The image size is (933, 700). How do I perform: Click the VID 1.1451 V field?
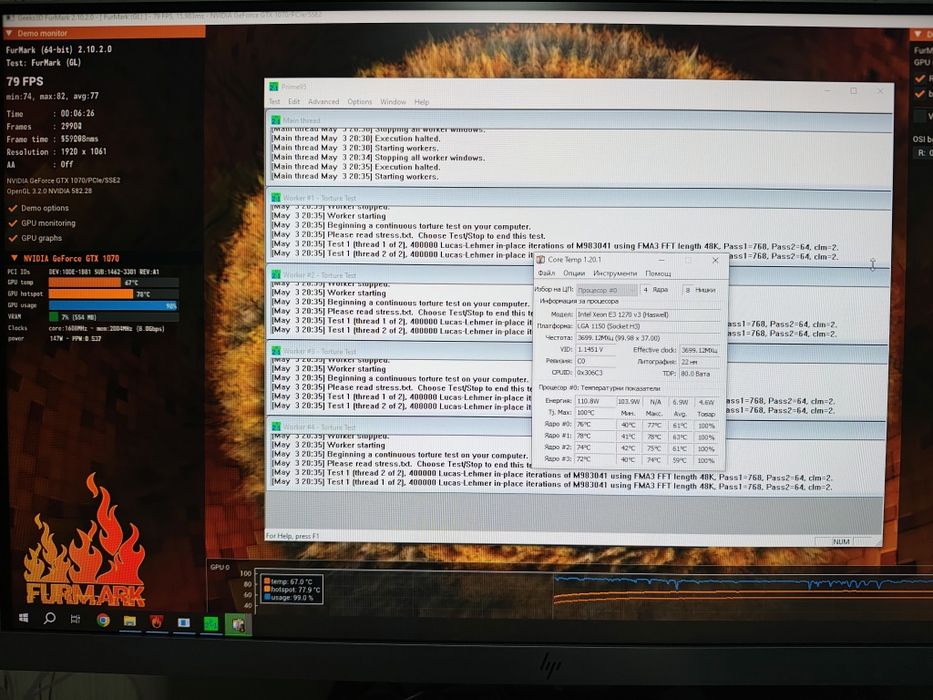(x=596, y=349)
